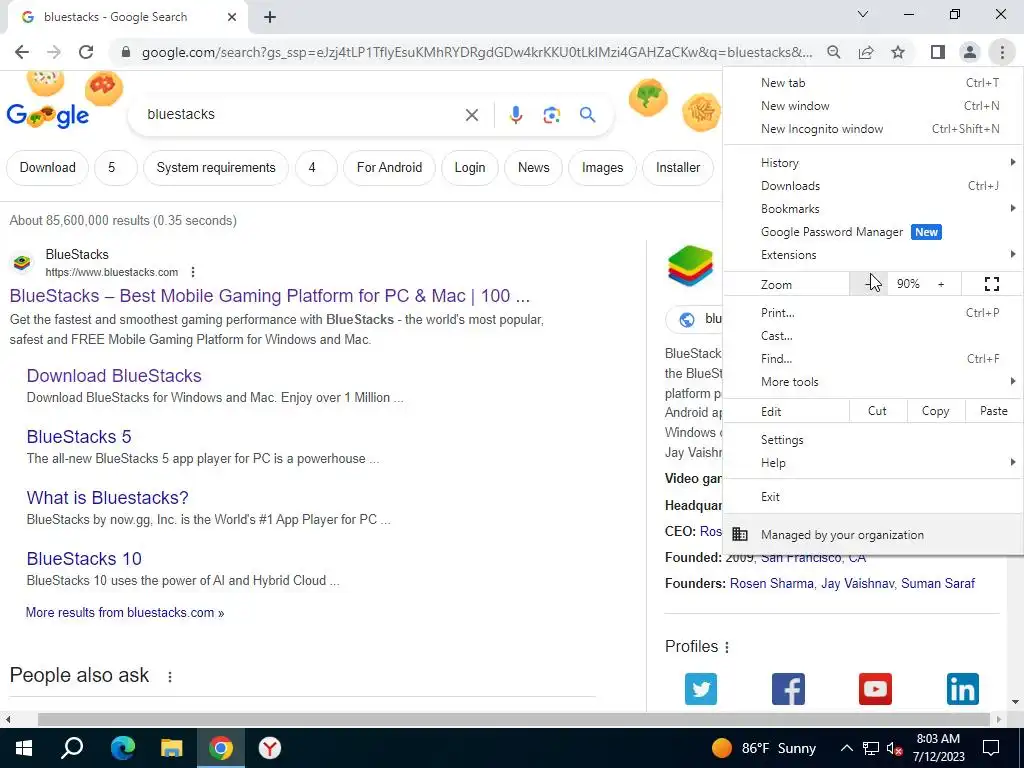
Task: Click the horizontal scrollbar thumb
Action: (x=514, y=720)
